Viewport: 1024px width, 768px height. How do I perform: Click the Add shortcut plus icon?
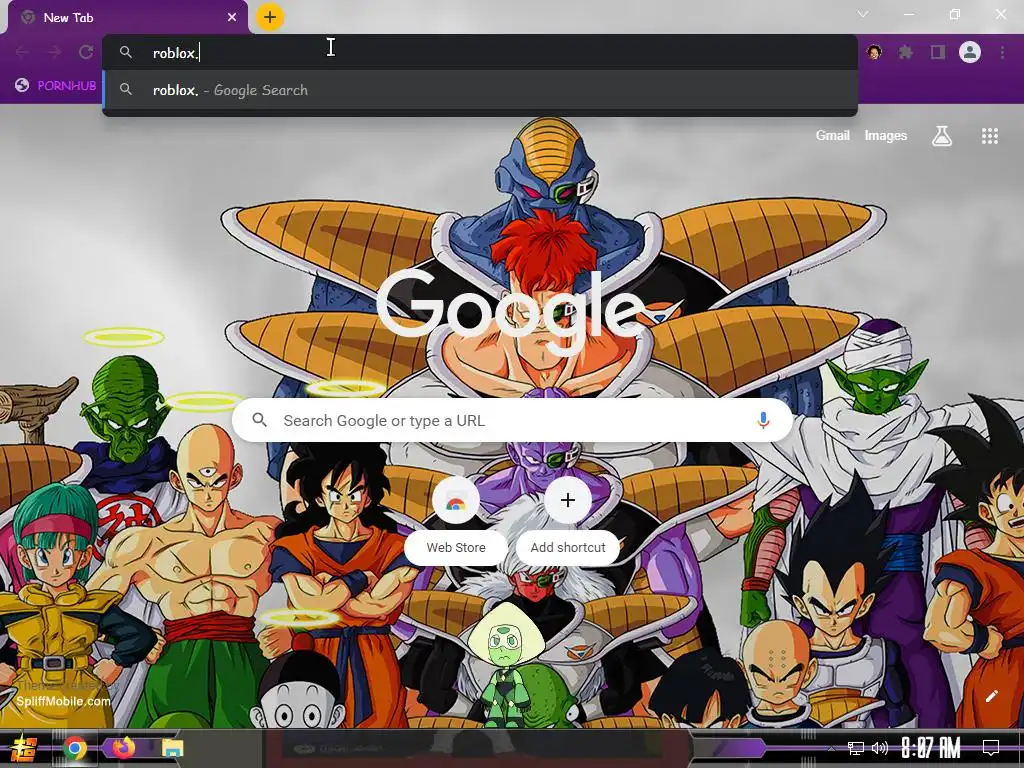point(568,500)
